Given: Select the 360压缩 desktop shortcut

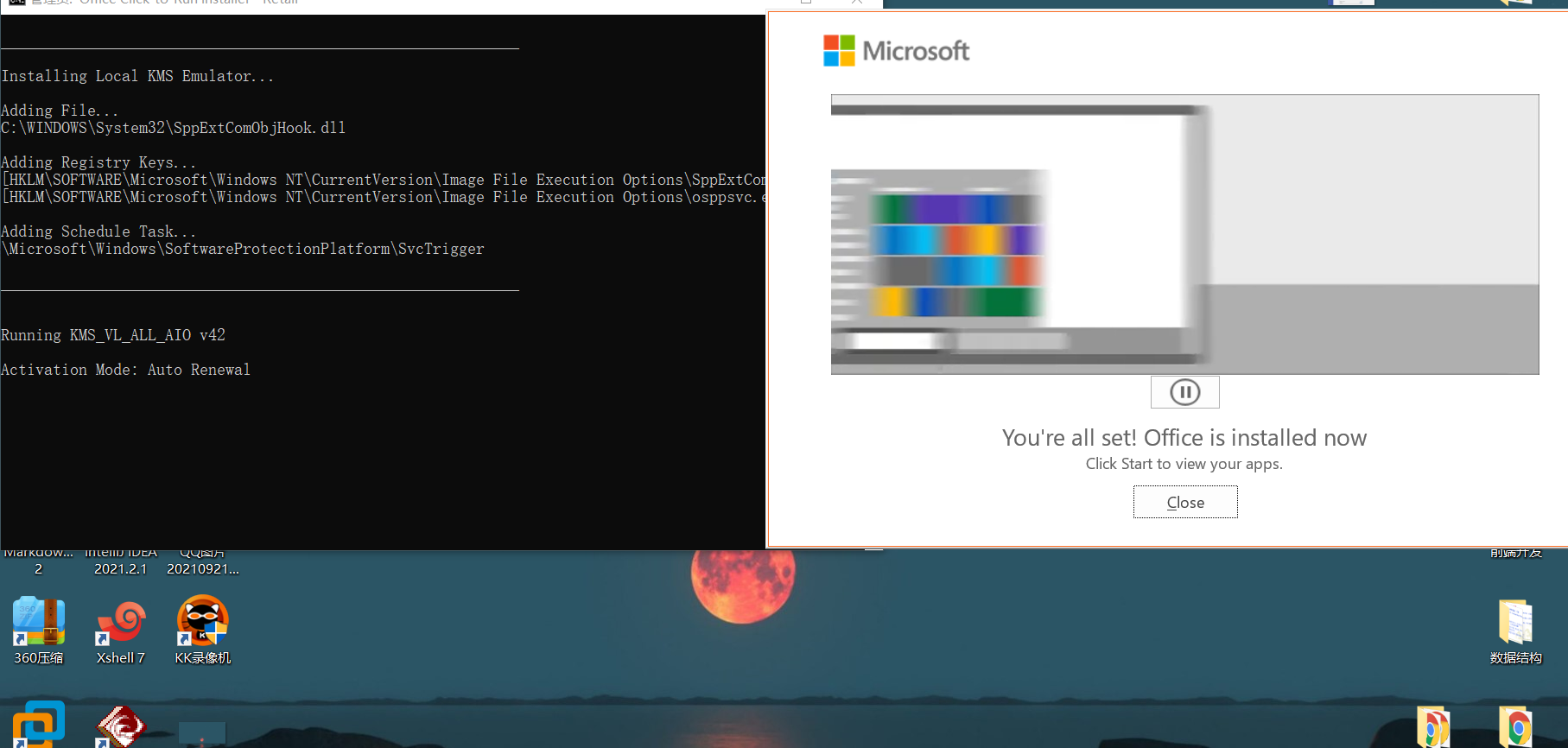Looking at the screenshot, I should (x=39, y=631).
